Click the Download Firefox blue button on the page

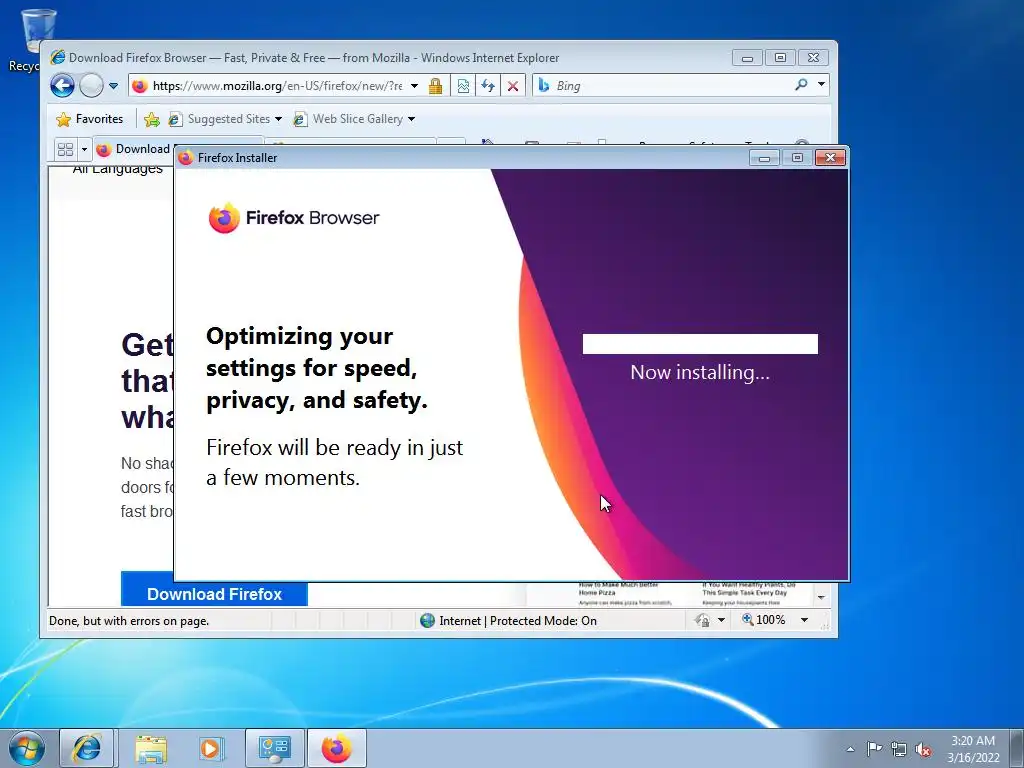(214, 594)
